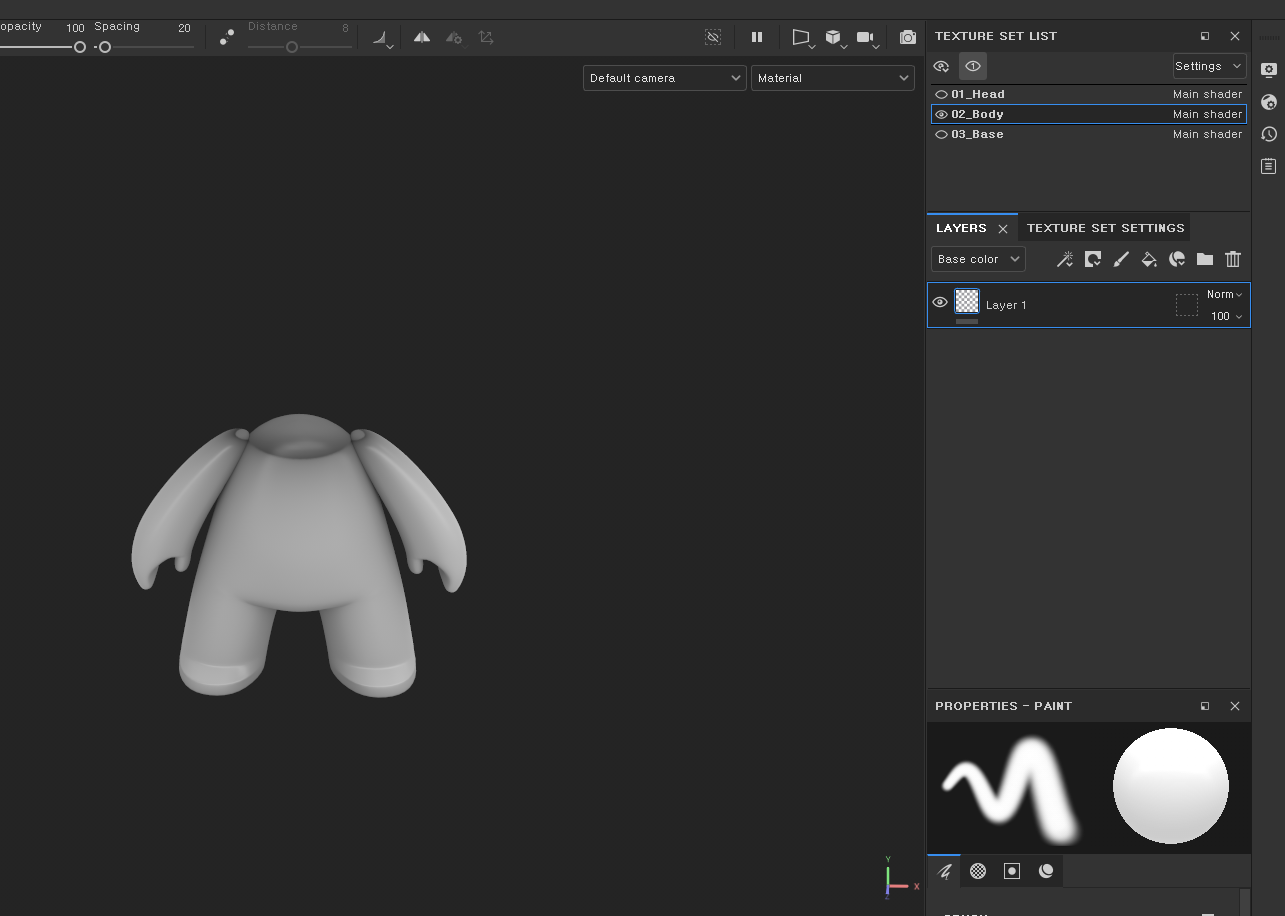
Task: Add an effect with magic wand icon
Action: coord(1065,259)
